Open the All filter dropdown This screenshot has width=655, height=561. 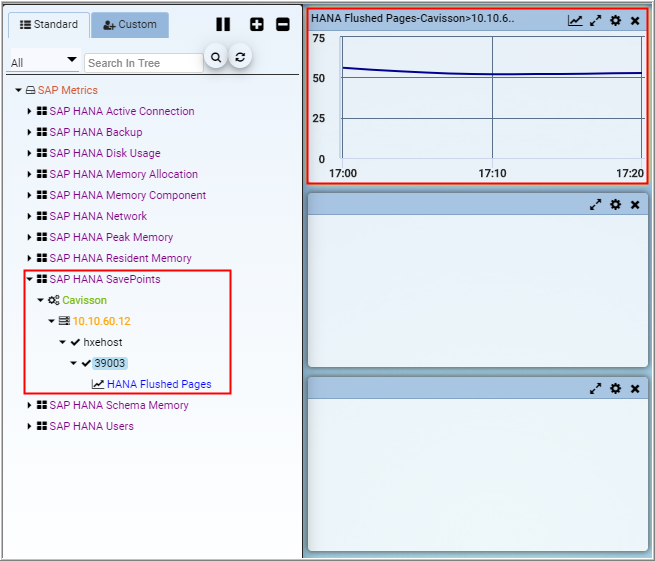[x=44, y=61]
